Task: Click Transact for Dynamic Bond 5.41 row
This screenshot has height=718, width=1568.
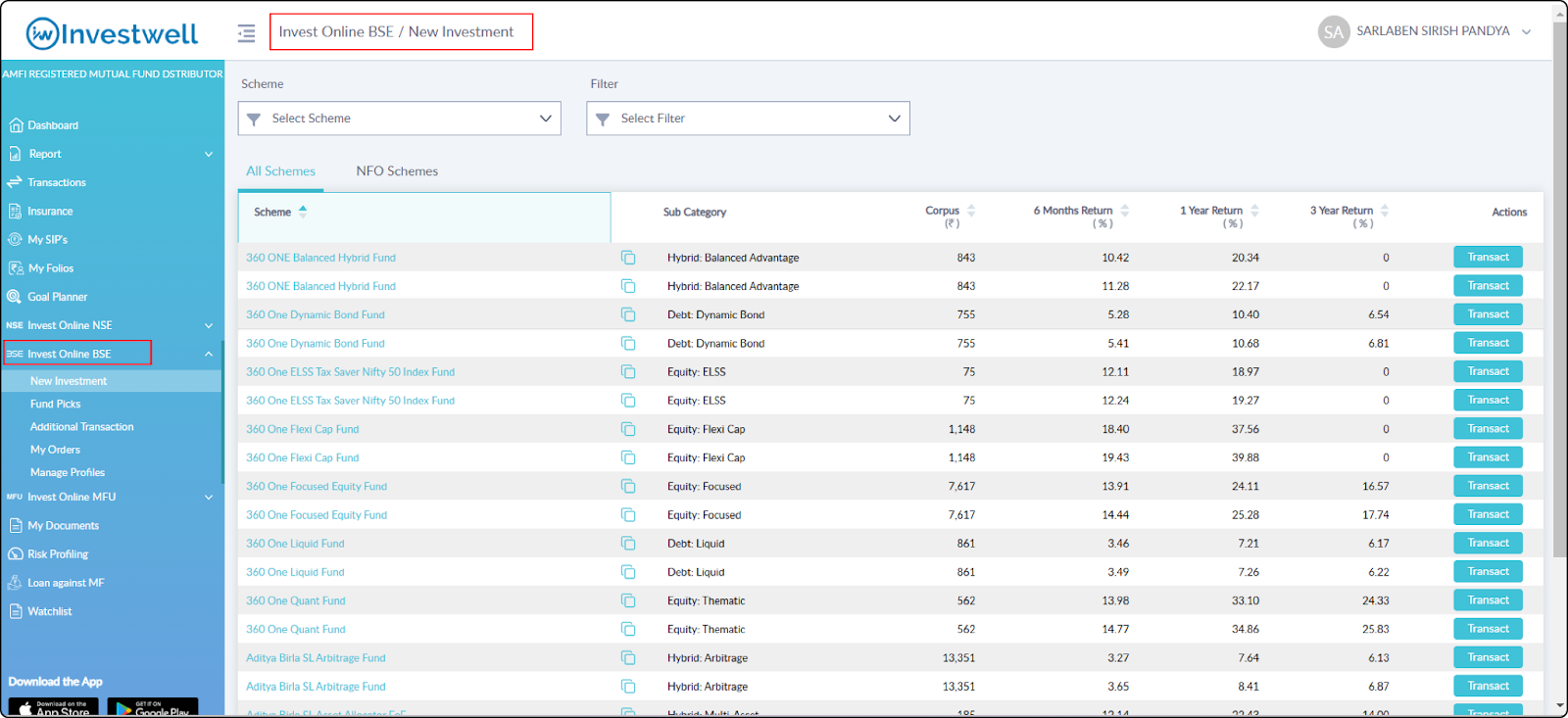Action: click(1488, 343)
